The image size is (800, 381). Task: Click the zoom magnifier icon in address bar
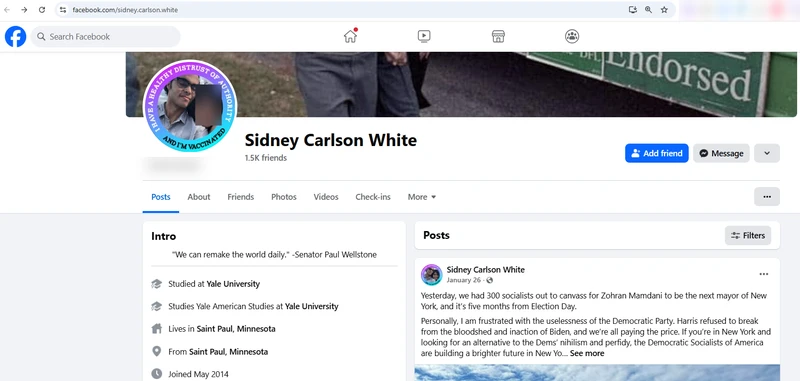click(648, 10)
